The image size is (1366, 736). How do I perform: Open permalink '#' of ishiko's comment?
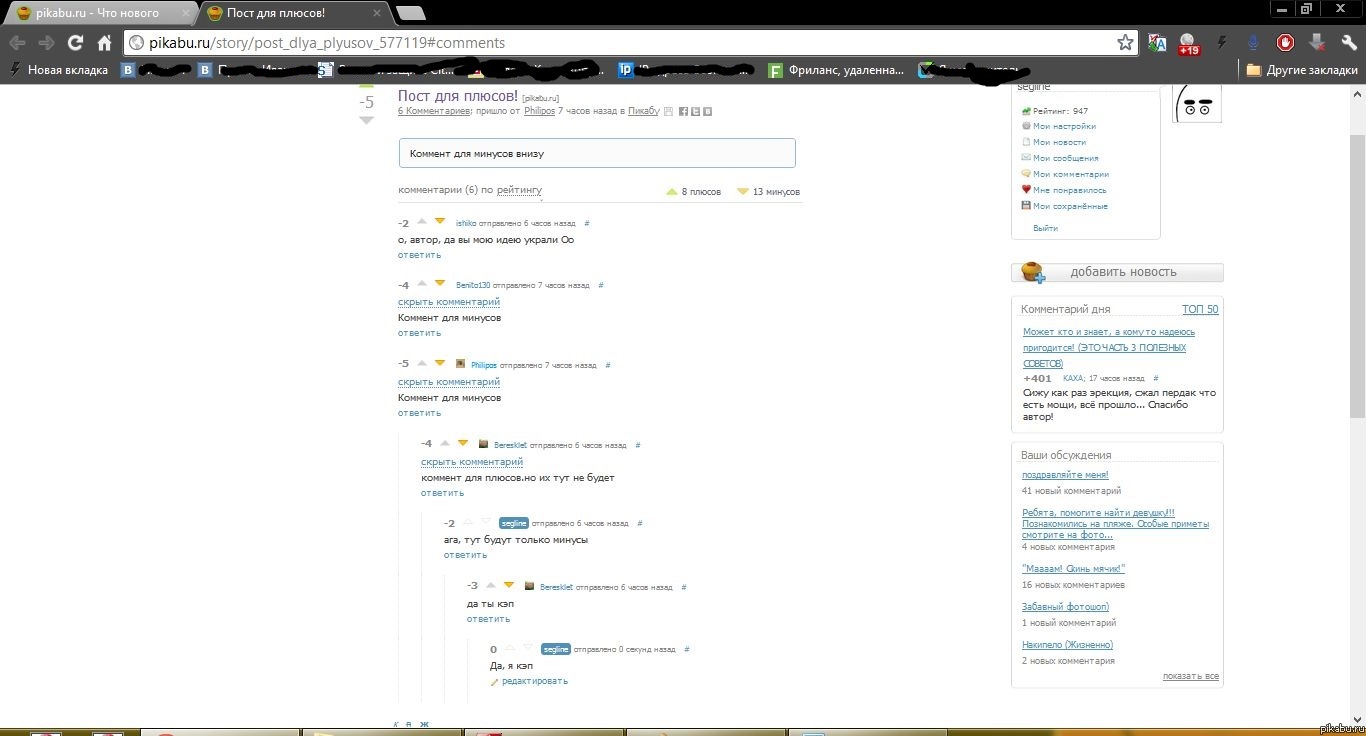587,223
